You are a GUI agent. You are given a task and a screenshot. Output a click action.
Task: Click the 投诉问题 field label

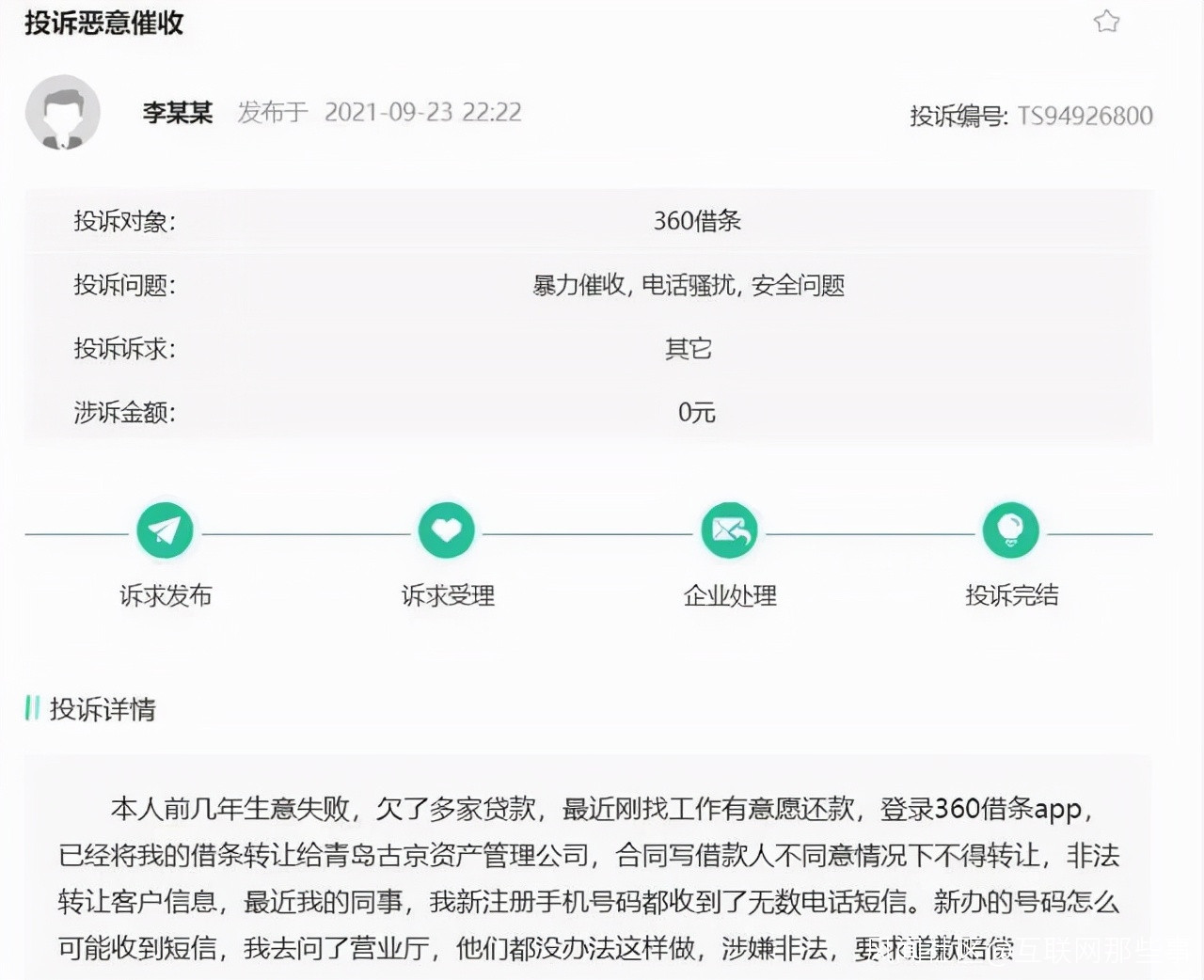click(125, 285)
